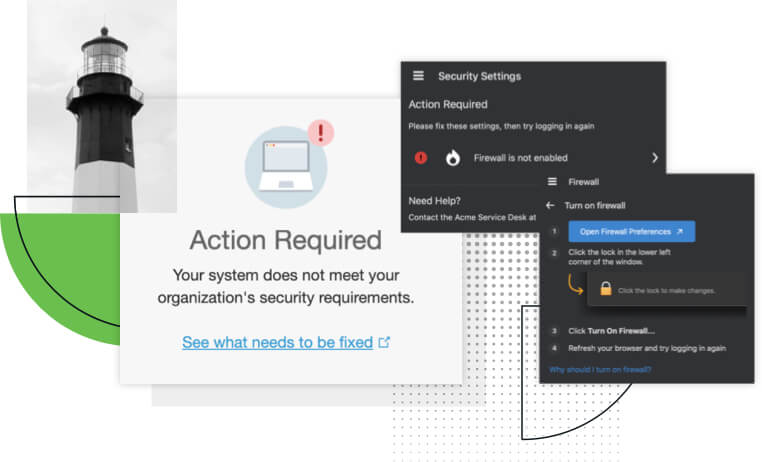Open the Firewall panel hamburger menu
Screen dimensions: 762x462
pos(552,182)
